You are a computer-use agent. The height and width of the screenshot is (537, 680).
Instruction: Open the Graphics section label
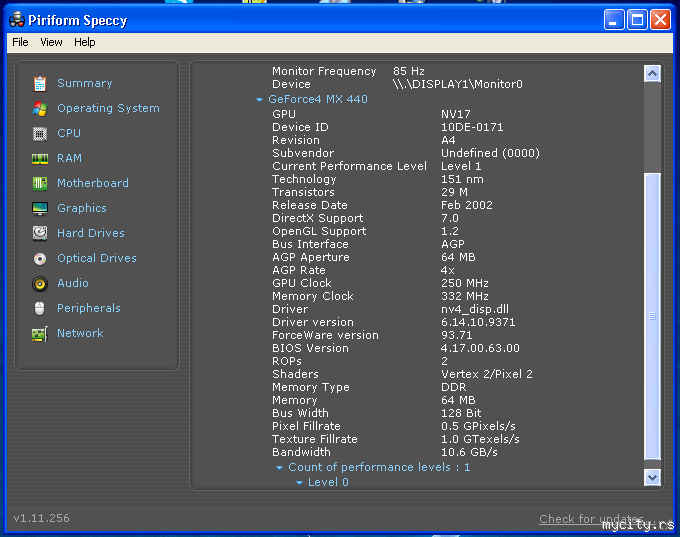click(82, 208)
